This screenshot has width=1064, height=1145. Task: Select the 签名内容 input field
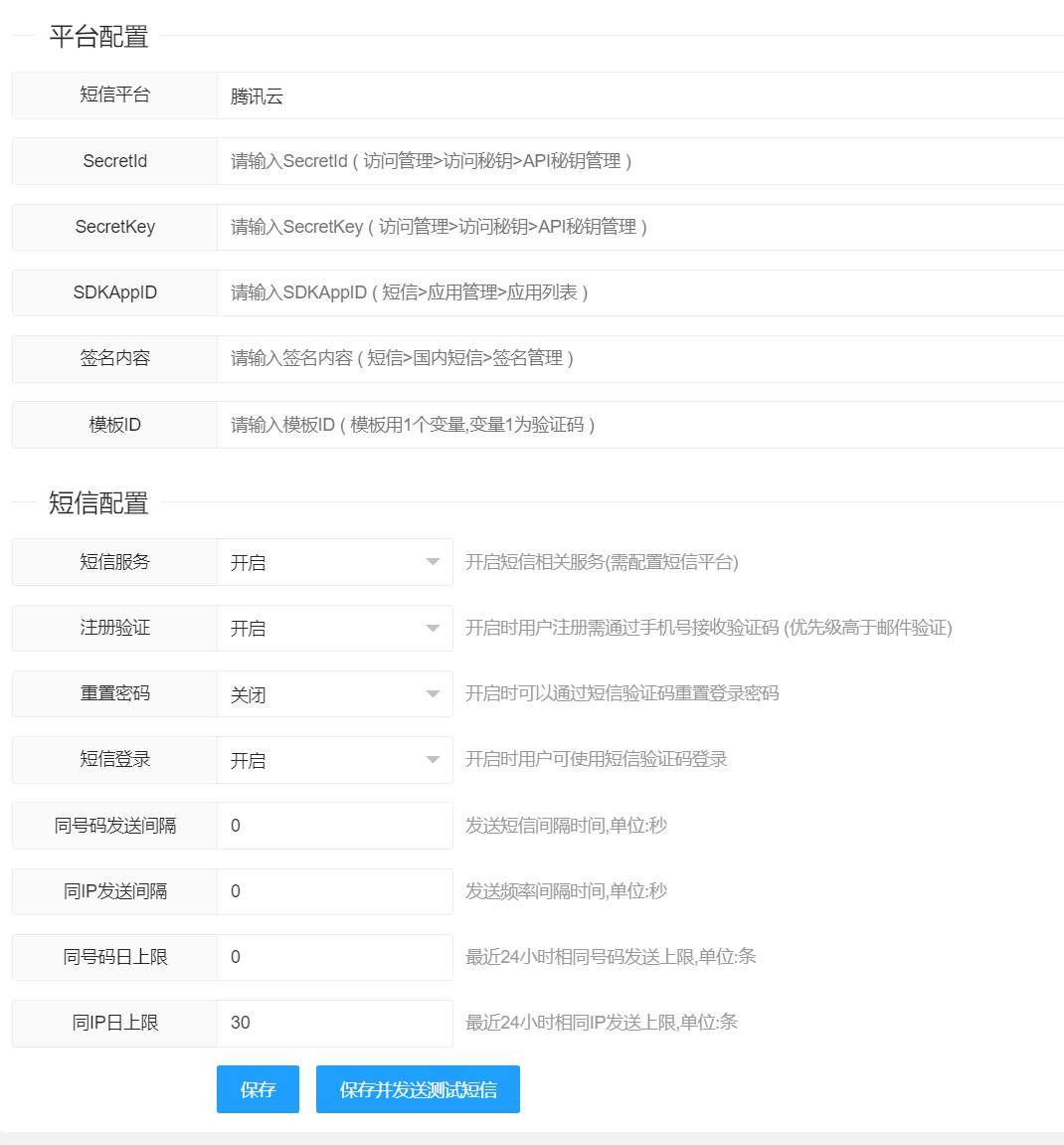636,358
